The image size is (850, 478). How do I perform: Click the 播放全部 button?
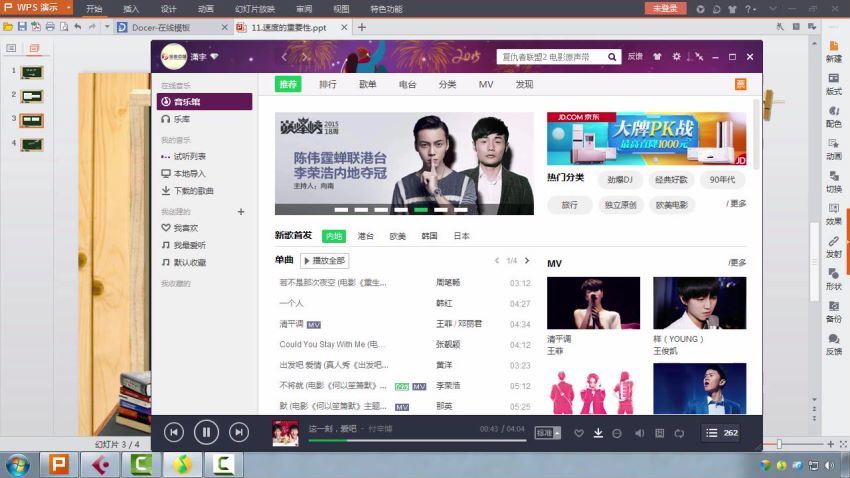click(x=324, y=261)
